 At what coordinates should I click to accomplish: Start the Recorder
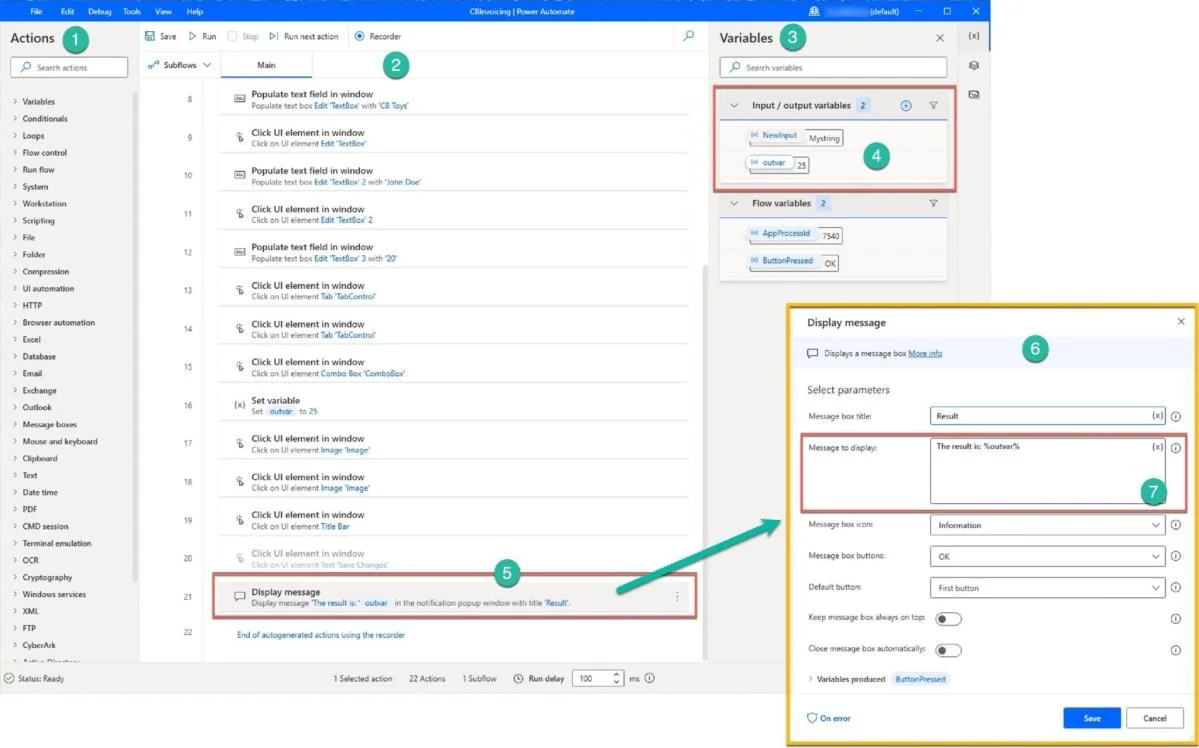coord(378,36)
